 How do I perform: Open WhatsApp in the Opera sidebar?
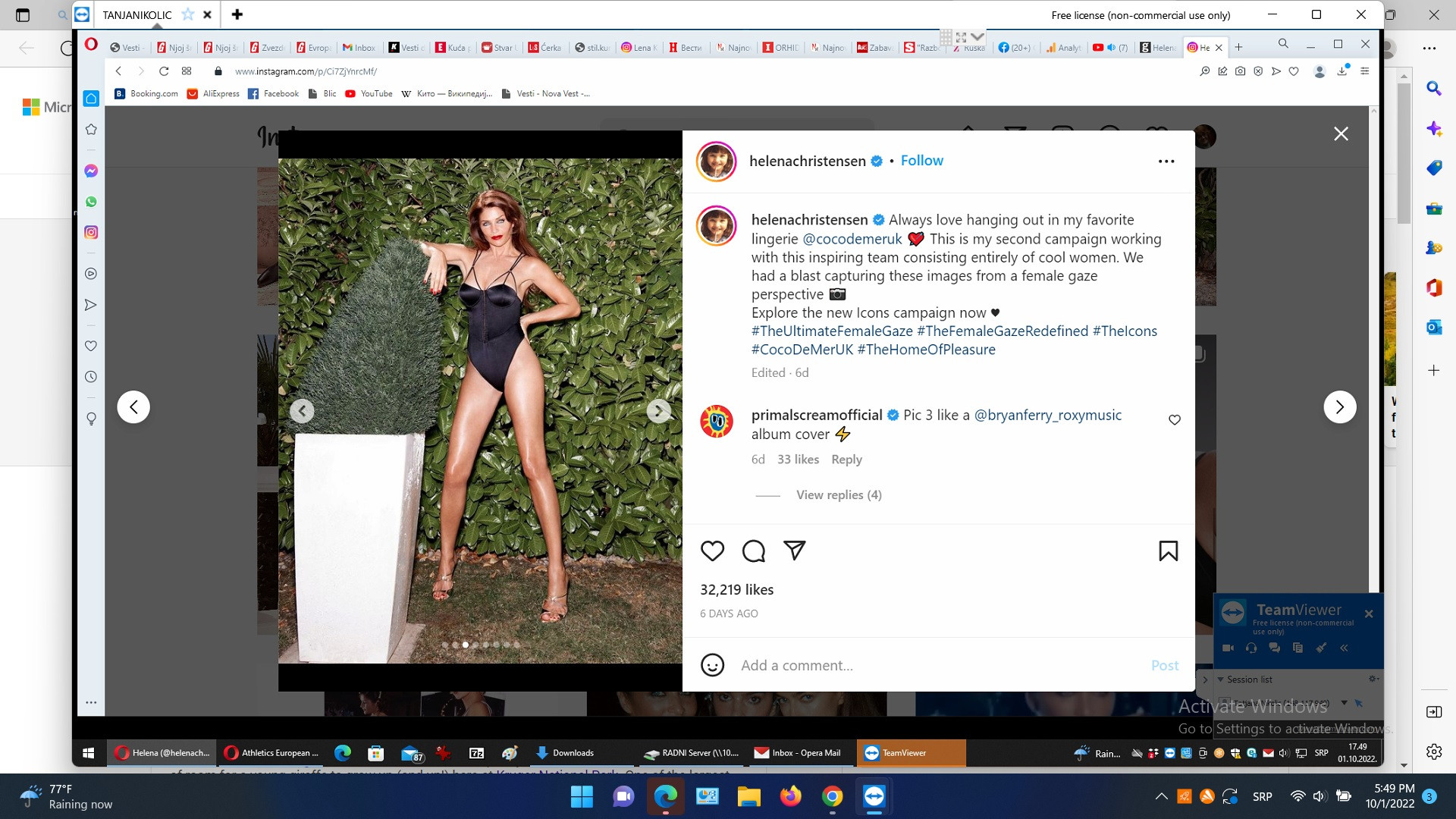click(91, 202)
